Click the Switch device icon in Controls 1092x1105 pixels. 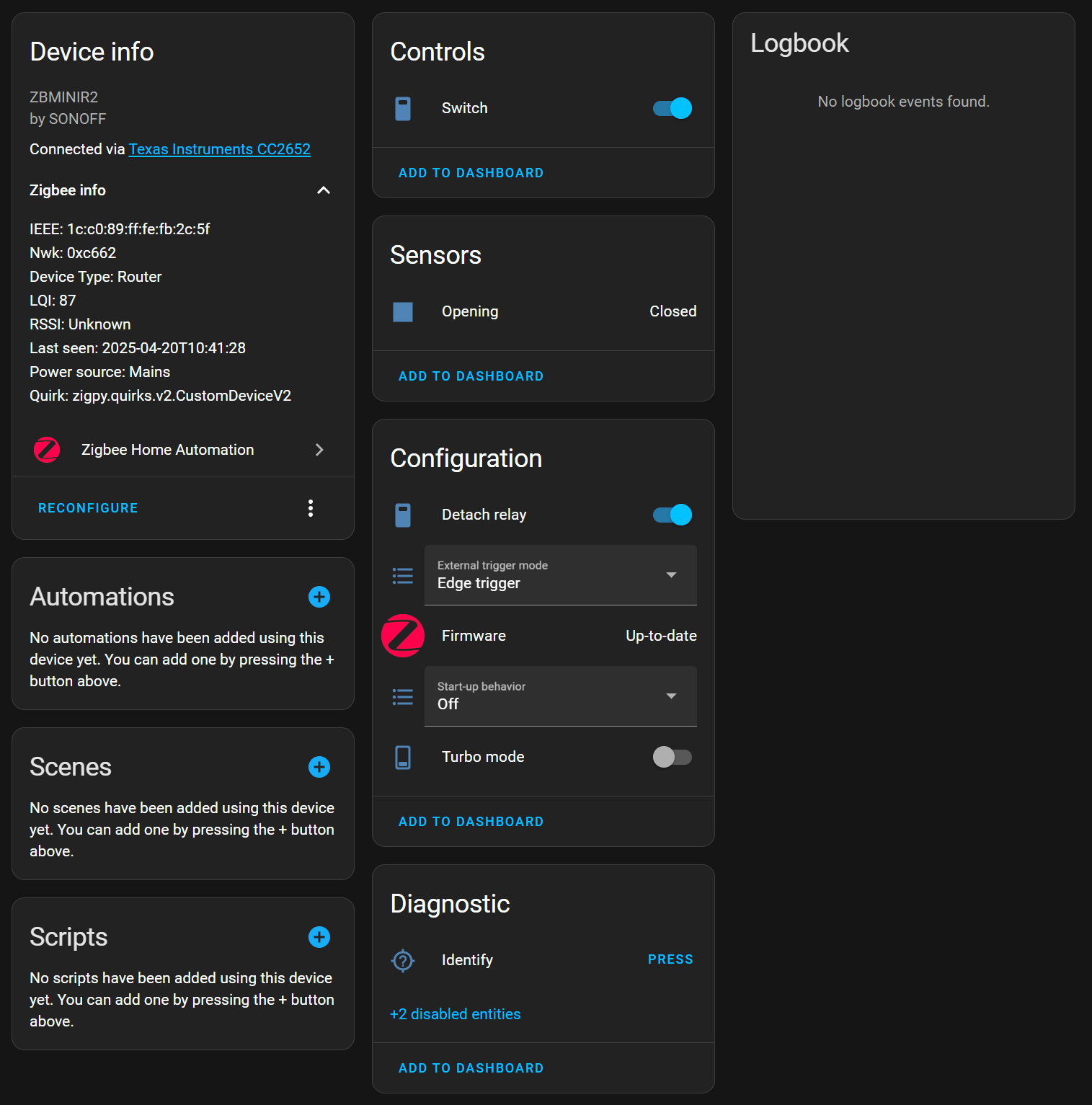403,108
